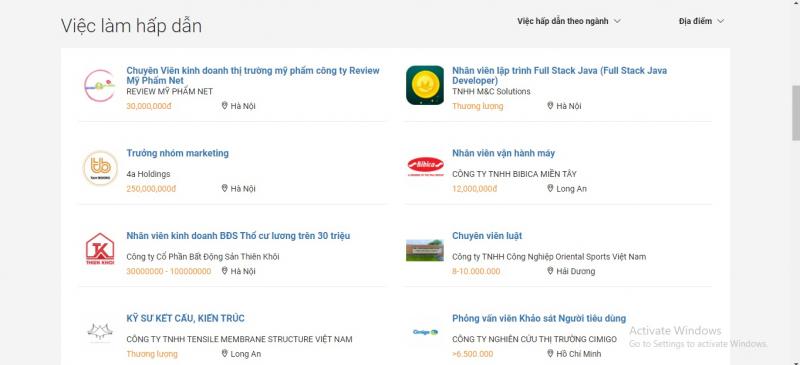Click the Review Mỹ Phẩm Net company logo
Screen dimensions: 800x365
click(x=100, y=86)
